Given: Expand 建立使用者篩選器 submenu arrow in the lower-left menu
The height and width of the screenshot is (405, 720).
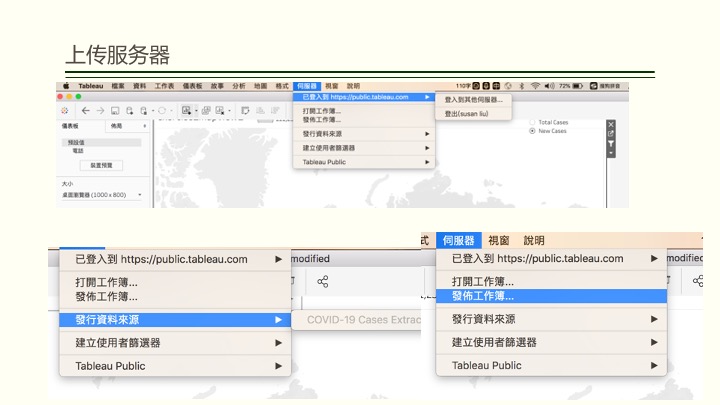Looking at the screenshot, I should [x=278, y=343].
